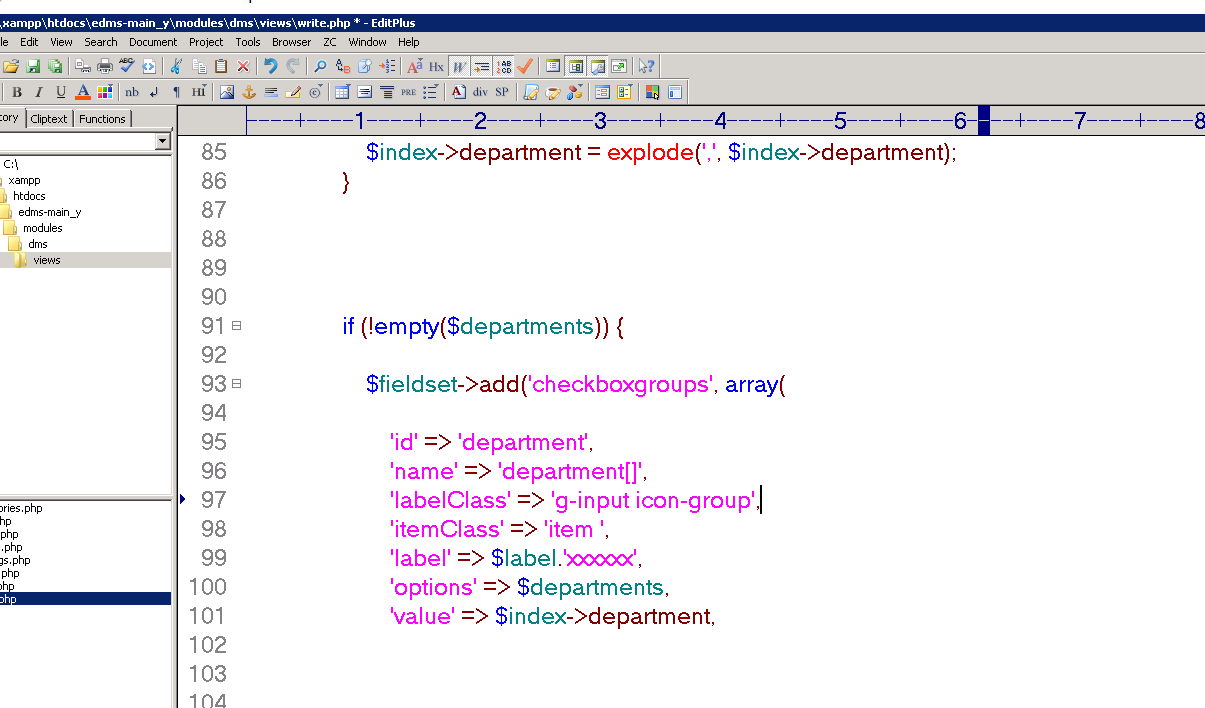The width and height of the screenshot is (1205, 708).
Task: Redo with the grayed arrow icon
Action: (293, 66)
